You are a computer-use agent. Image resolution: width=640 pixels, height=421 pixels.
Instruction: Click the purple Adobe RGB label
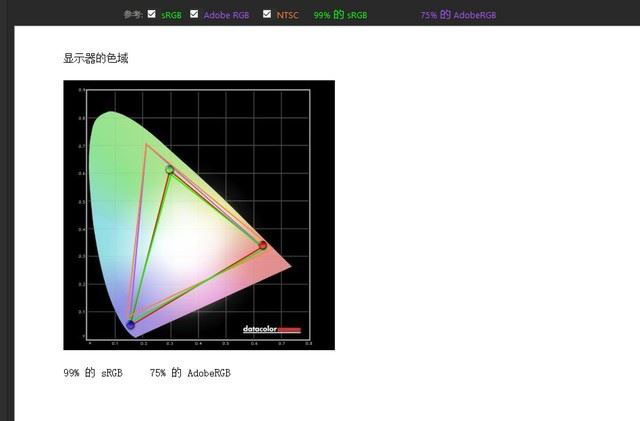click(226, 15)
